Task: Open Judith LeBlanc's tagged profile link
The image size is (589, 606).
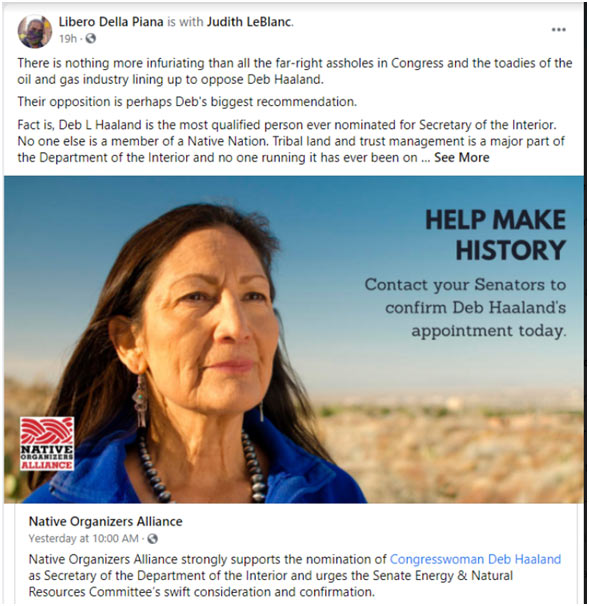Action: click(249, 22)
